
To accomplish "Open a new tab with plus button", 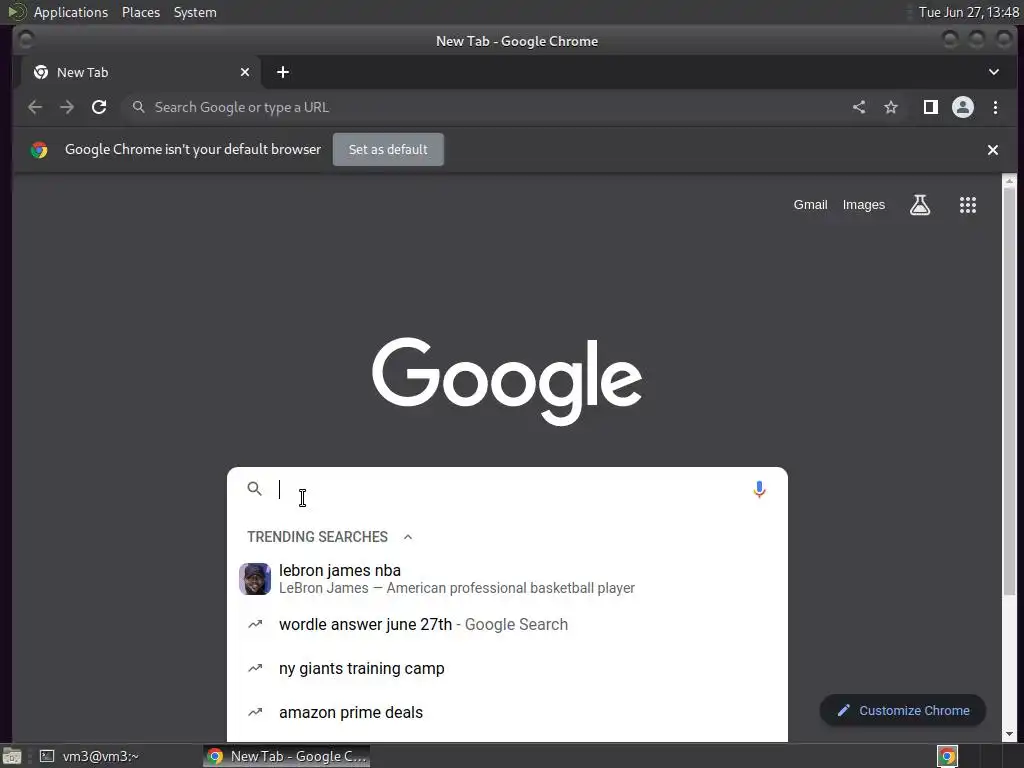I will [x=283, y=72].
